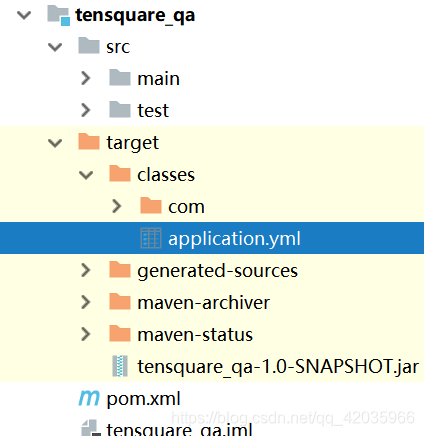Expand the generated-sources folder chevron

(x=86, y=270)
